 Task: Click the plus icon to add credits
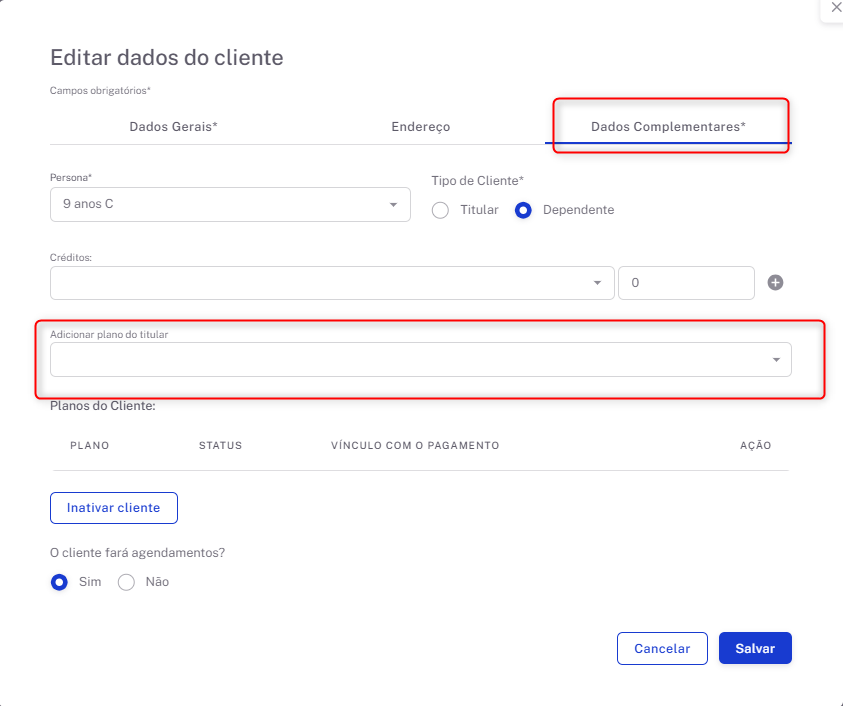(775, 283)
